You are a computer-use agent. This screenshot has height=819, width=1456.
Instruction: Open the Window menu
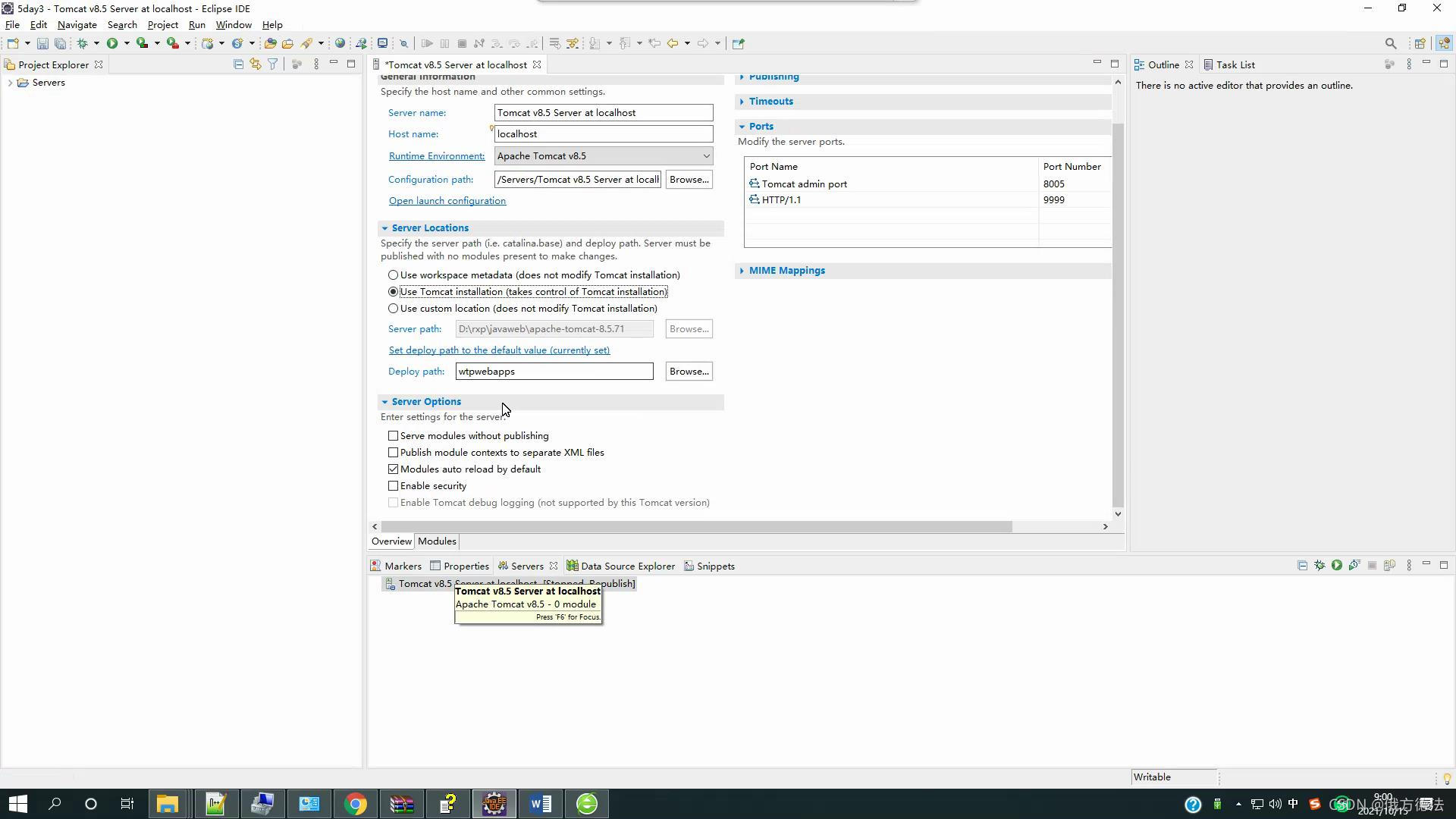pyautogui.click(x=234, y=25)
